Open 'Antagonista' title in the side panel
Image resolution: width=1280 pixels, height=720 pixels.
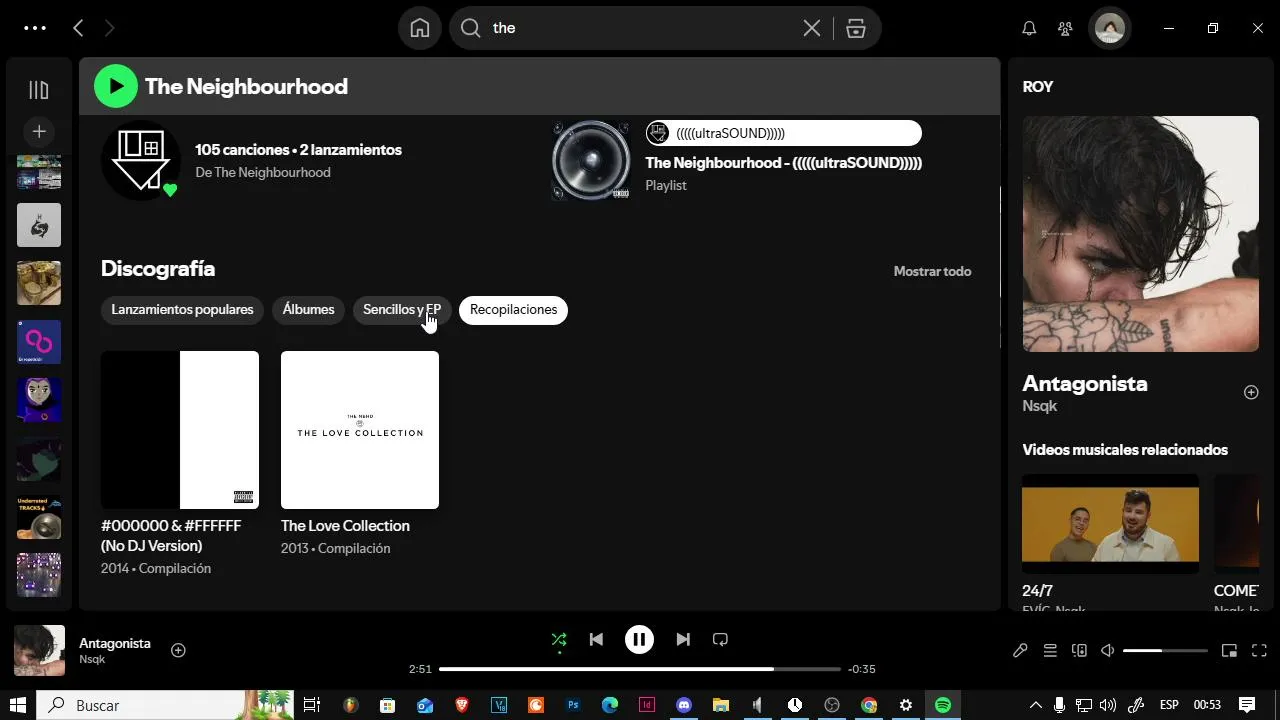(1085, 384)
